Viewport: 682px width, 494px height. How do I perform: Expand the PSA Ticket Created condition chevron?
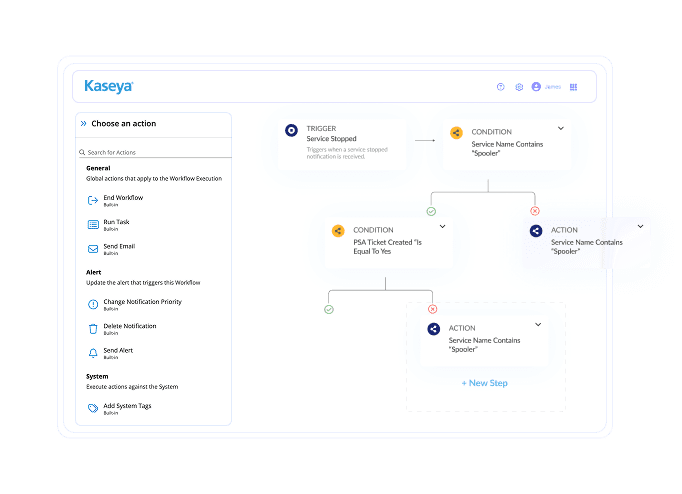click(x=442, y=227)
